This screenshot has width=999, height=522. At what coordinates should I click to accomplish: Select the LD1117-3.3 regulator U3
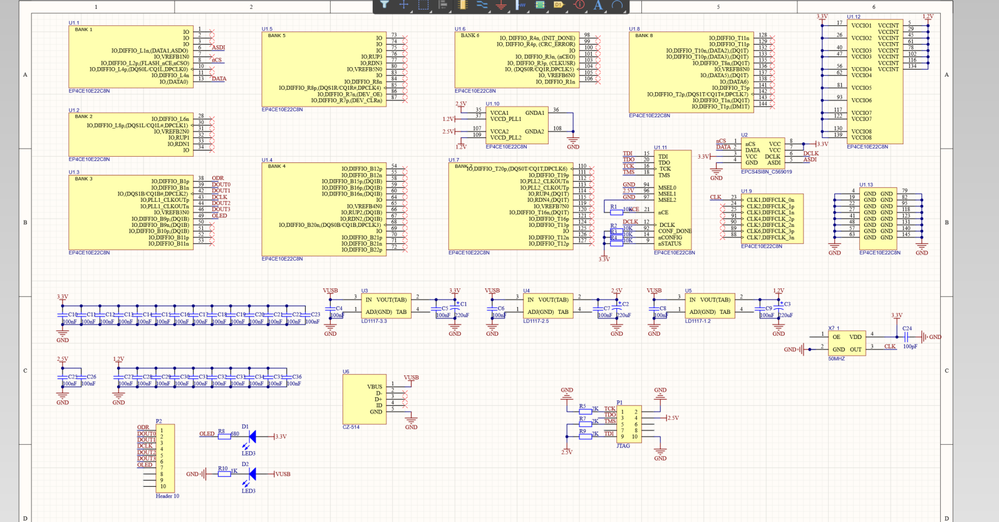387,306
